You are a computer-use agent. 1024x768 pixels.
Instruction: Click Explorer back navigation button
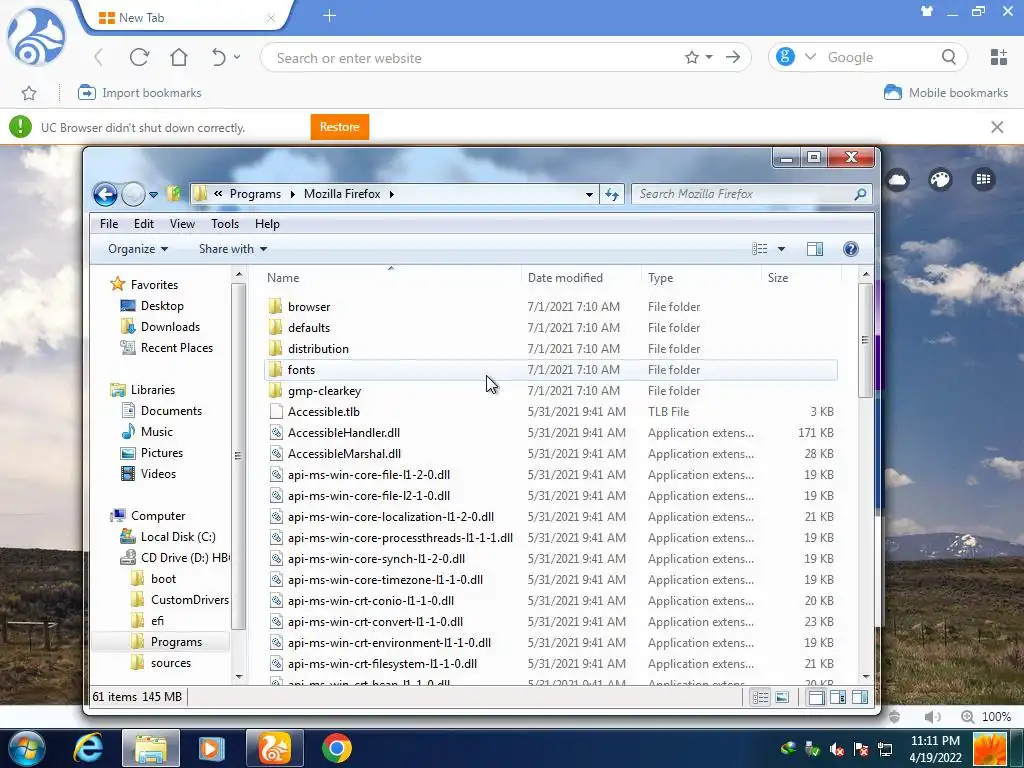pyautogui.click(x=104, y=194)
